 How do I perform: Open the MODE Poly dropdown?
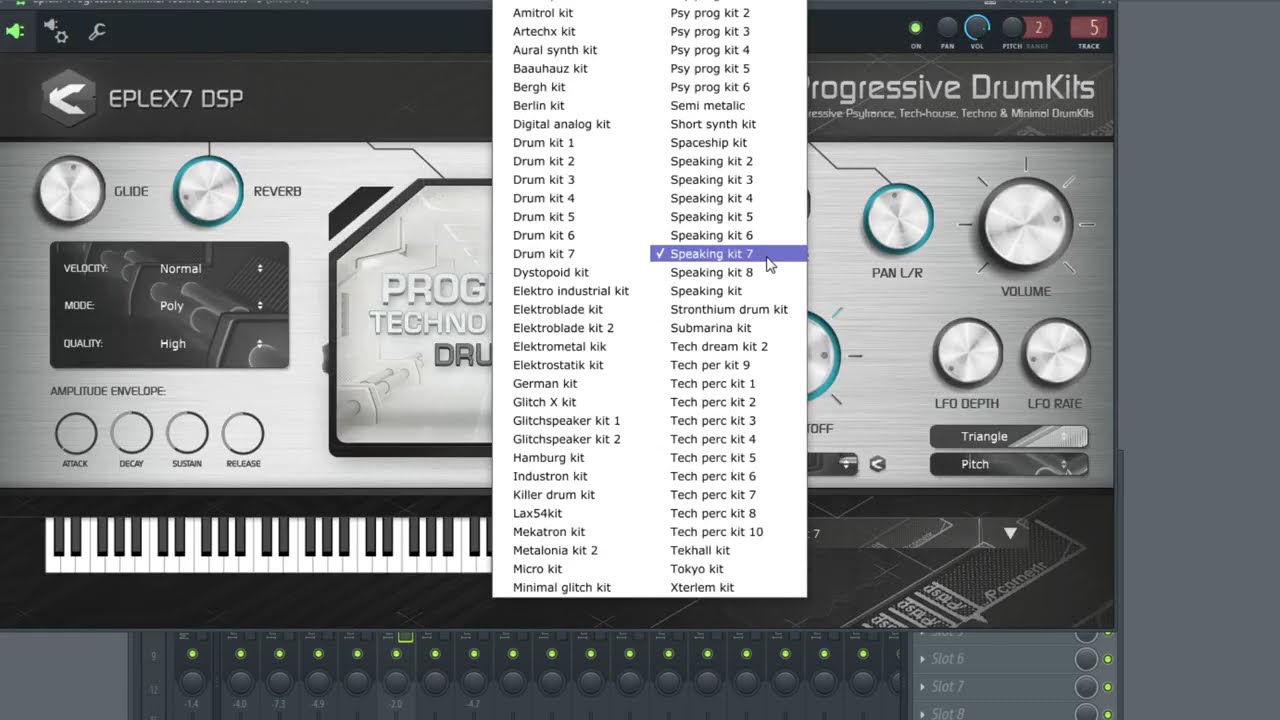tap(210, 305)
